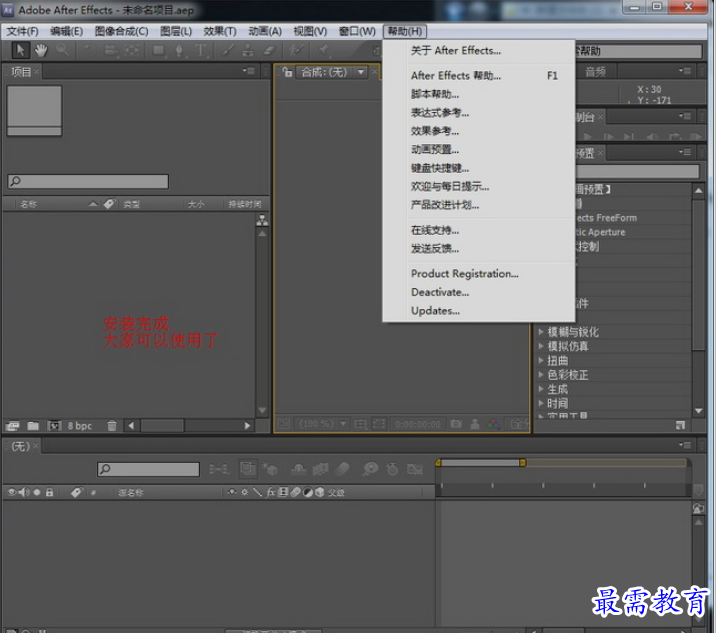Viewport: 716px width, 633px height.
Task: Open project flowchart view icon
Action: (262, 220)
